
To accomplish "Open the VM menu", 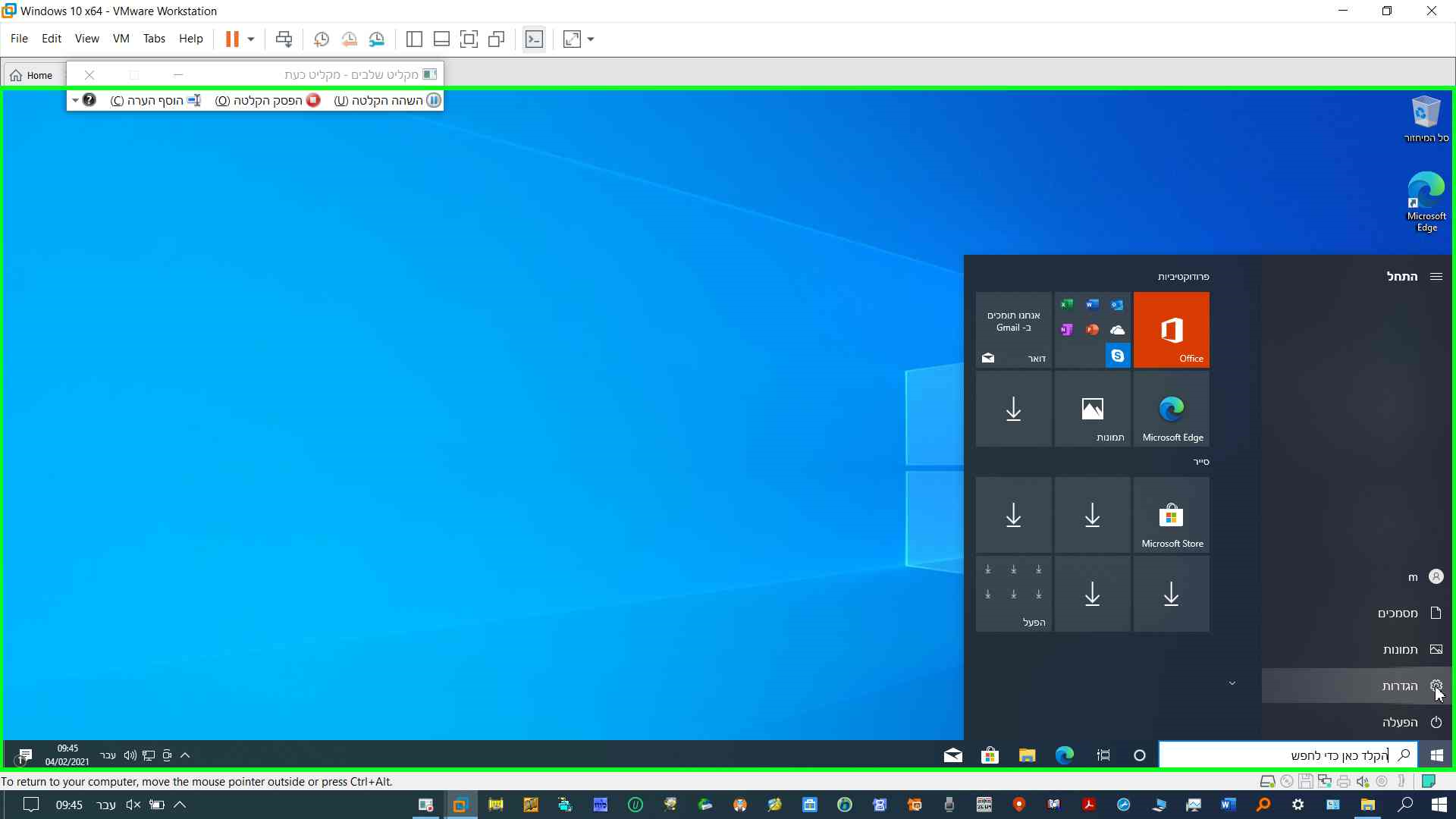I will coord(121,39).
